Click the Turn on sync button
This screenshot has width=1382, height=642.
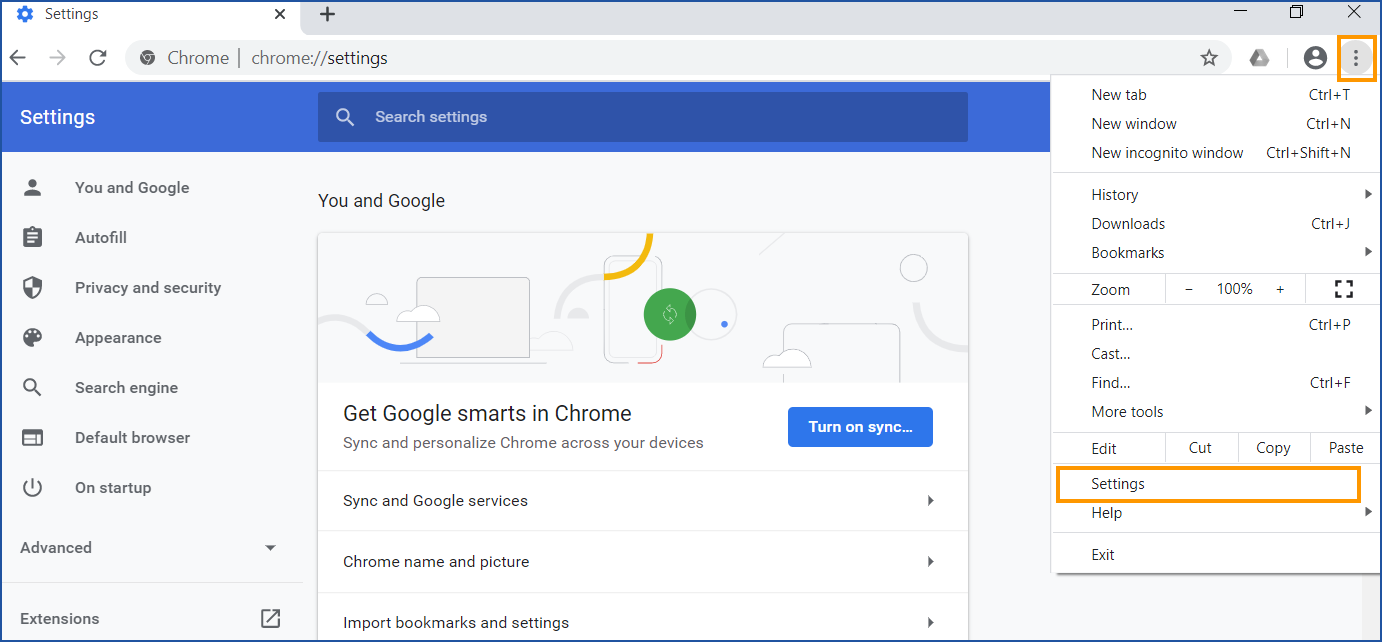860,427
